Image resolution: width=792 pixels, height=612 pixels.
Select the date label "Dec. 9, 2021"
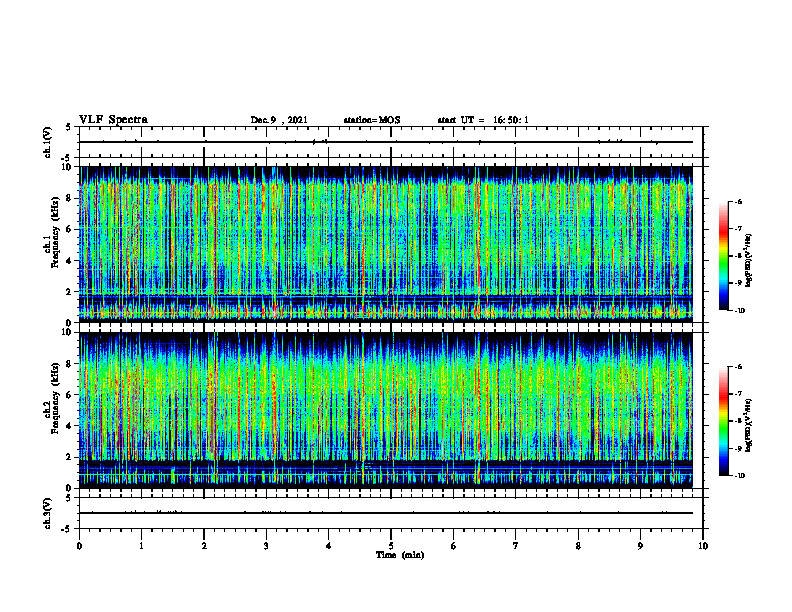279,120
